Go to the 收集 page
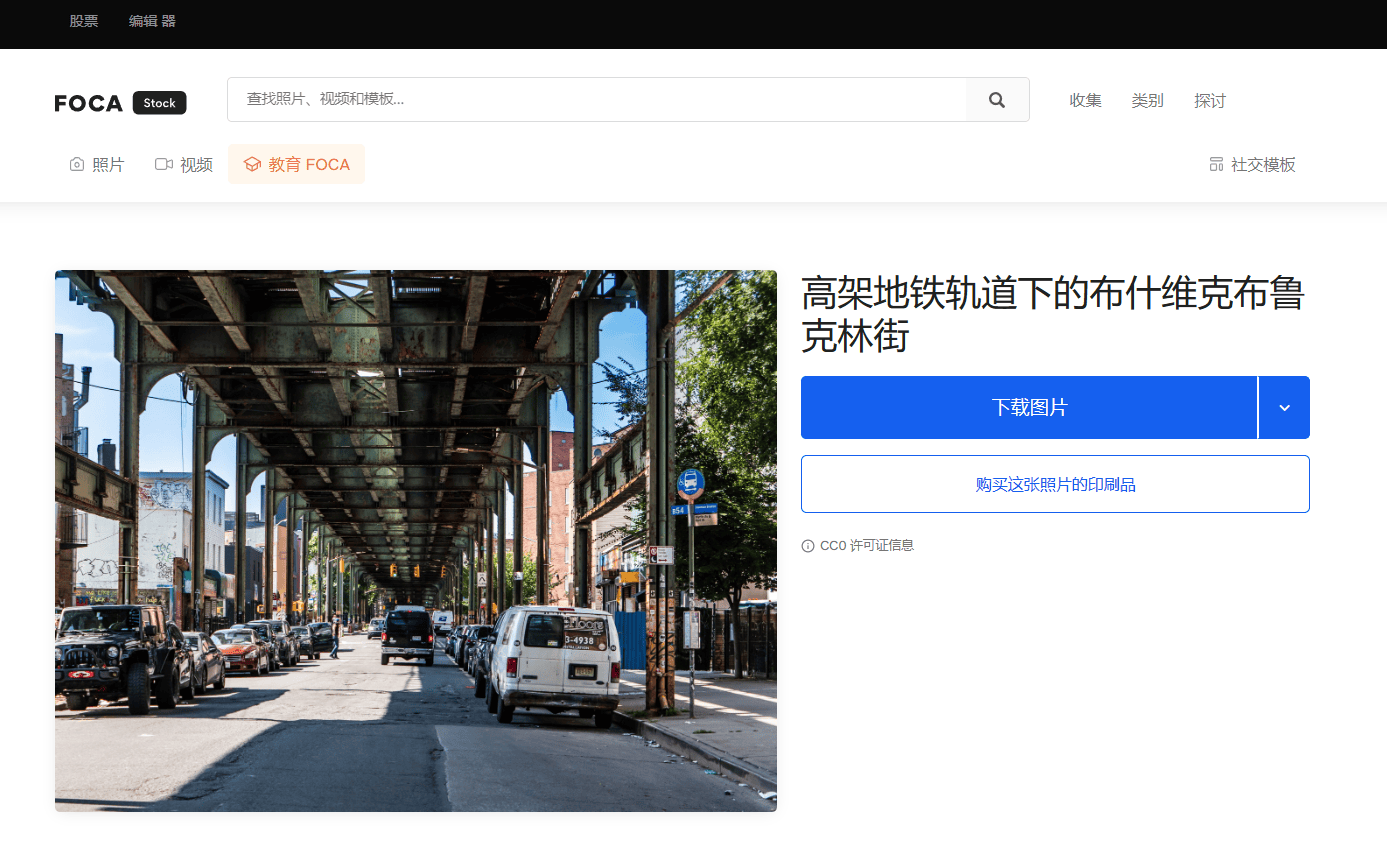The height and width of the screenshot is (852, 1387). coord(1085,100)
